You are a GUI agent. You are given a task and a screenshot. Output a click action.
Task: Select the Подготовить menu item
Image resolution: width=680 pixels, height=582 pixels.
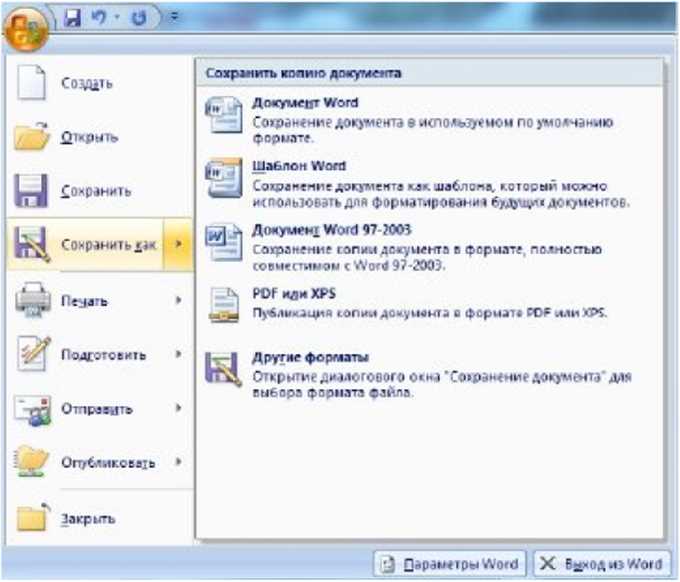tap(101, 354)
